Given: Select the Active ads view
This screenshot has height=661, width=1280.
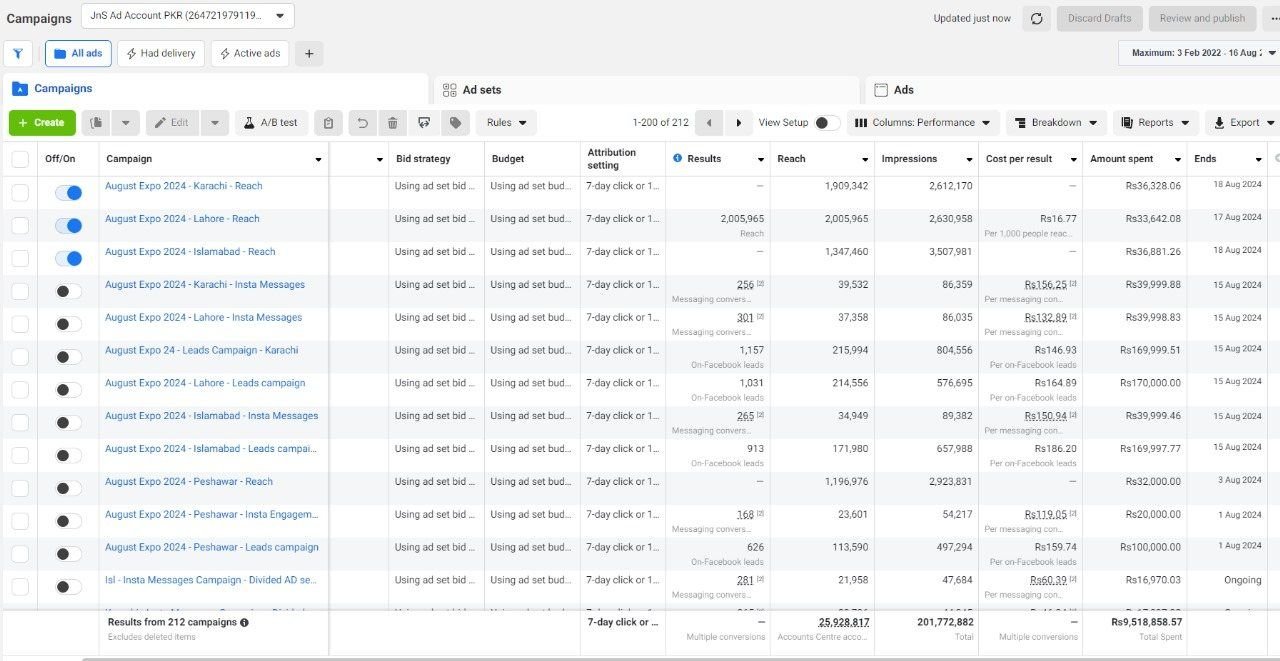Looking at the screenshot, I should pyautogui.click(x=250, y=54).
